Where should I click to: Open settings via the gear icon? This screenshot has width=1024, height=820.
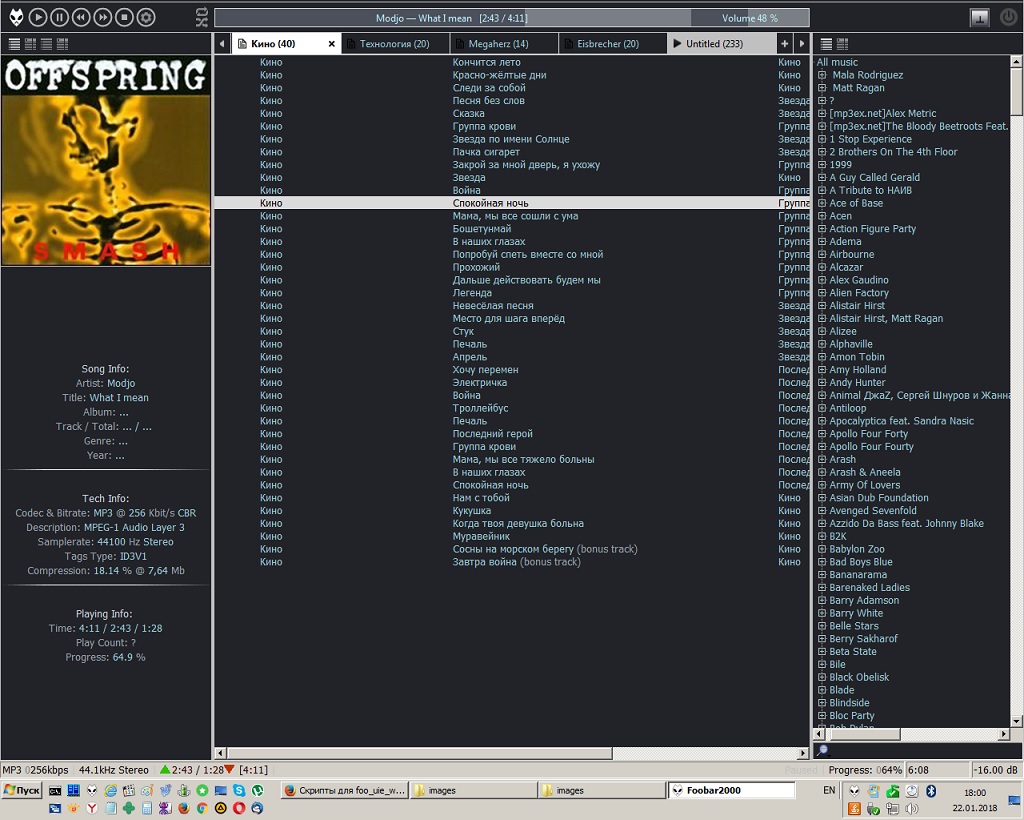pyautogui.click(x=146, y=17)
